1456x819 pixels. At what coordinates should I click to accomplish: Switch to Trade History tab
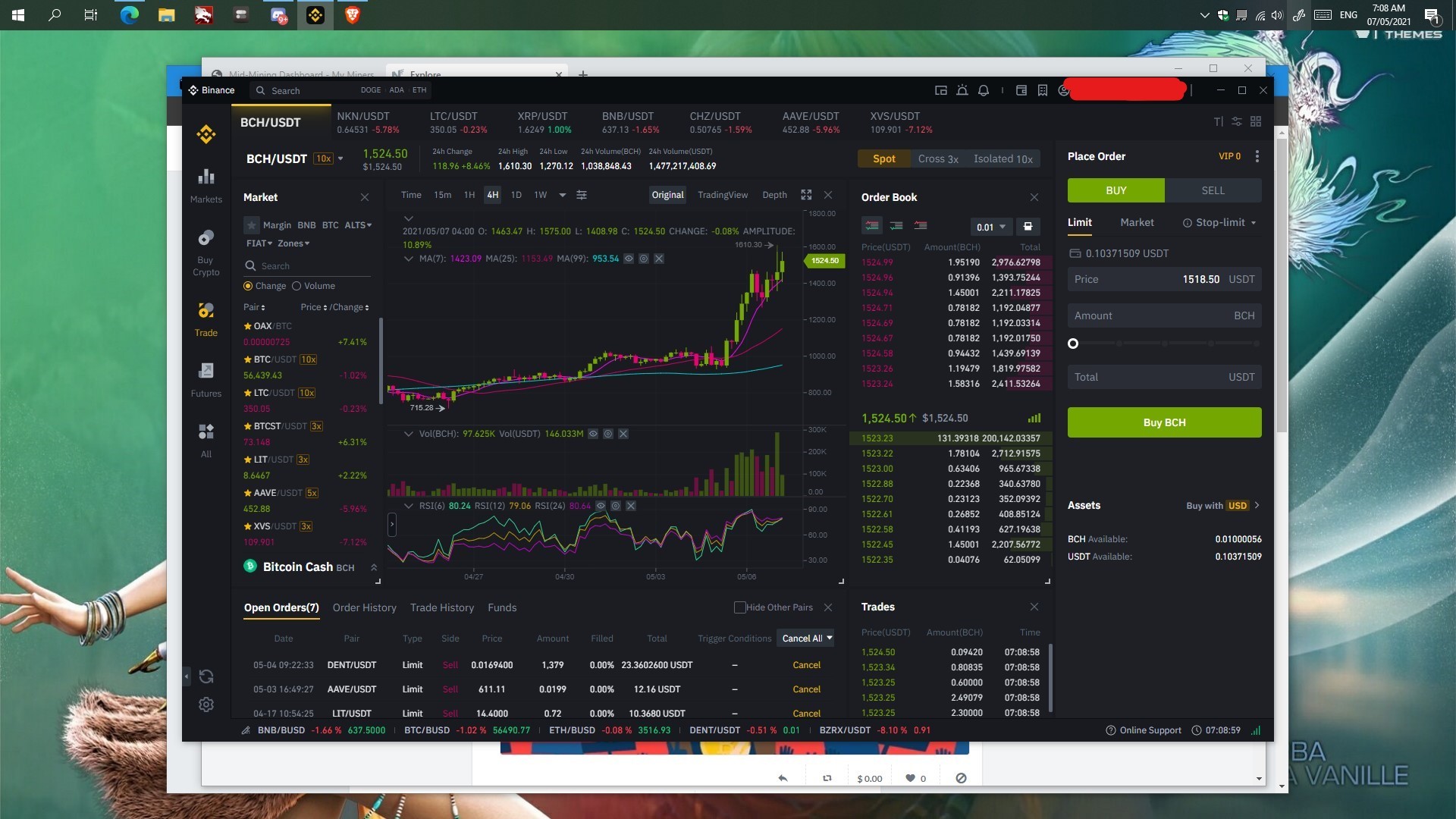point(442,607)
